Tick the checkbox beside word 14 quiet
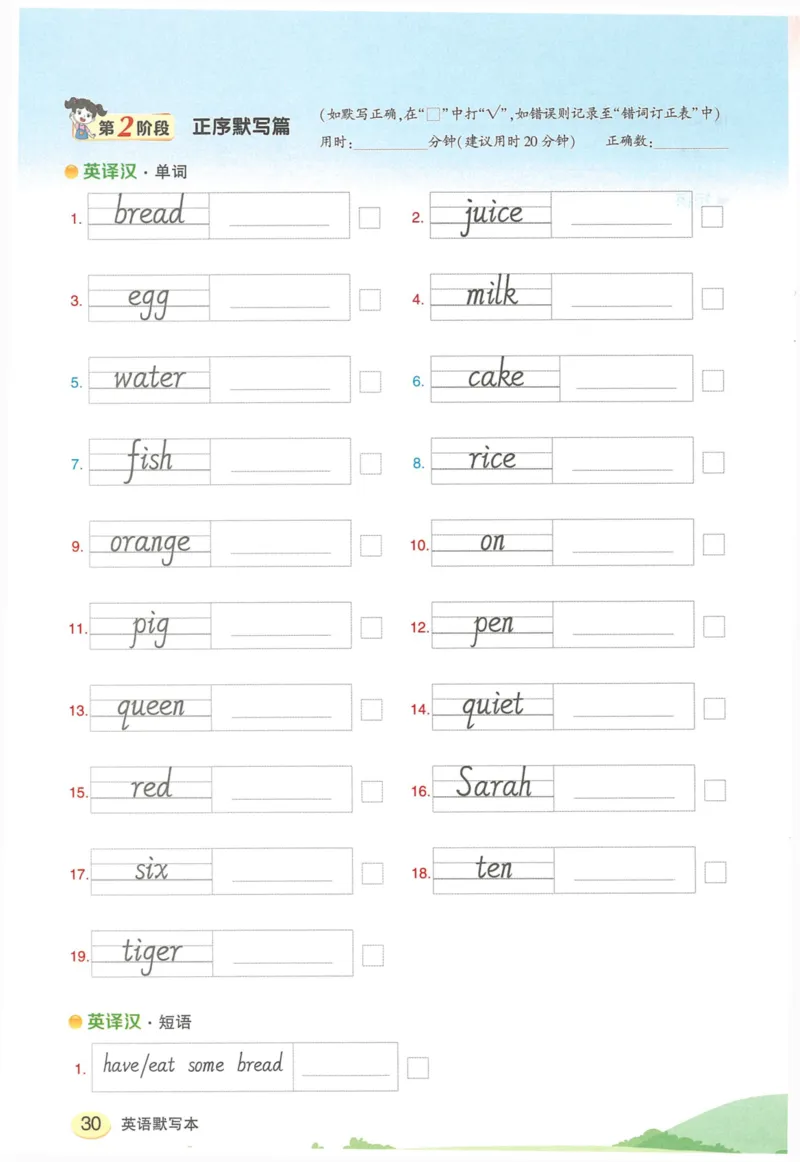The image size is (800, 1162). point(714,709)
